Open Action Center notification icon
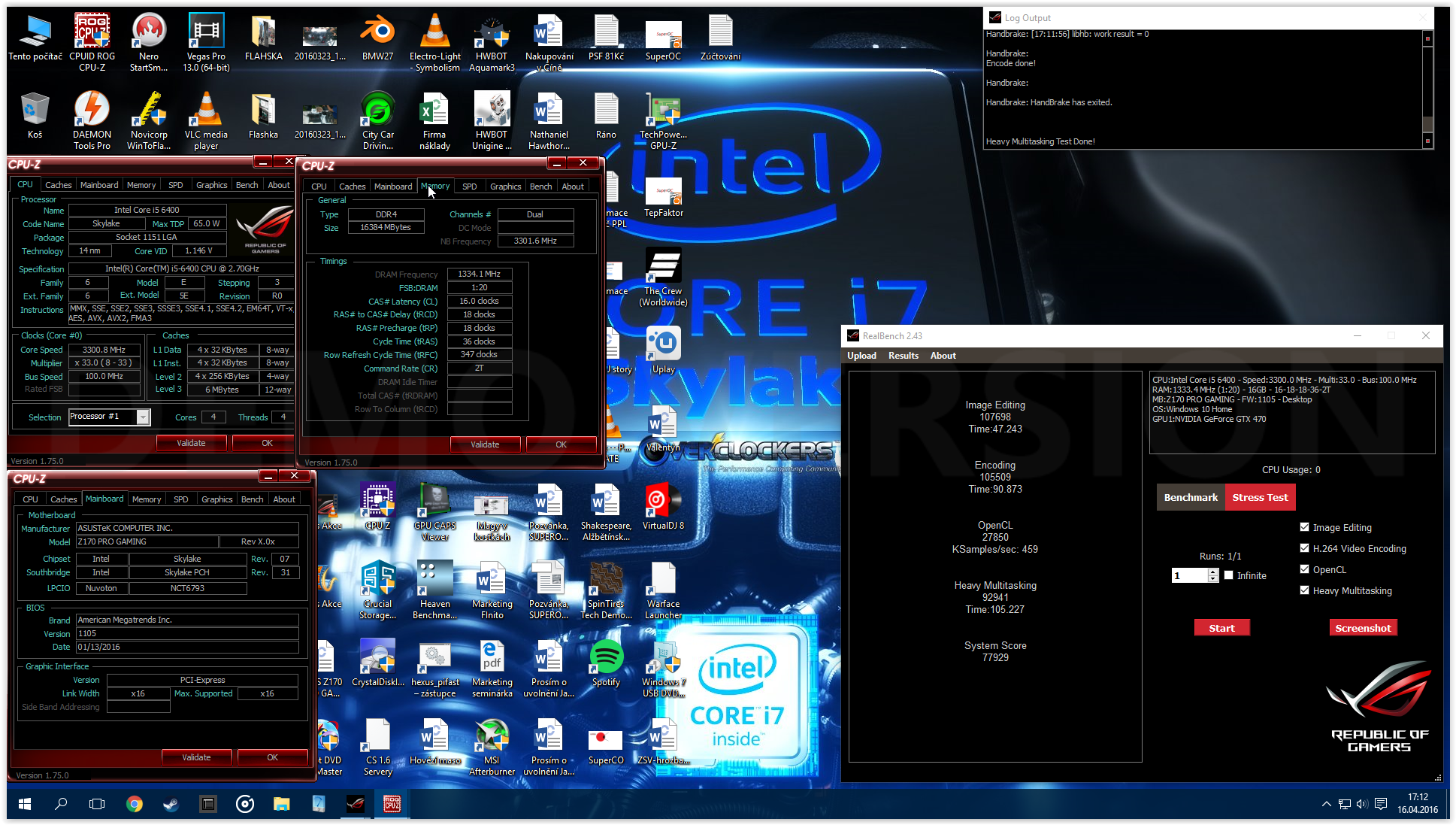 [x=1381, y=804]
